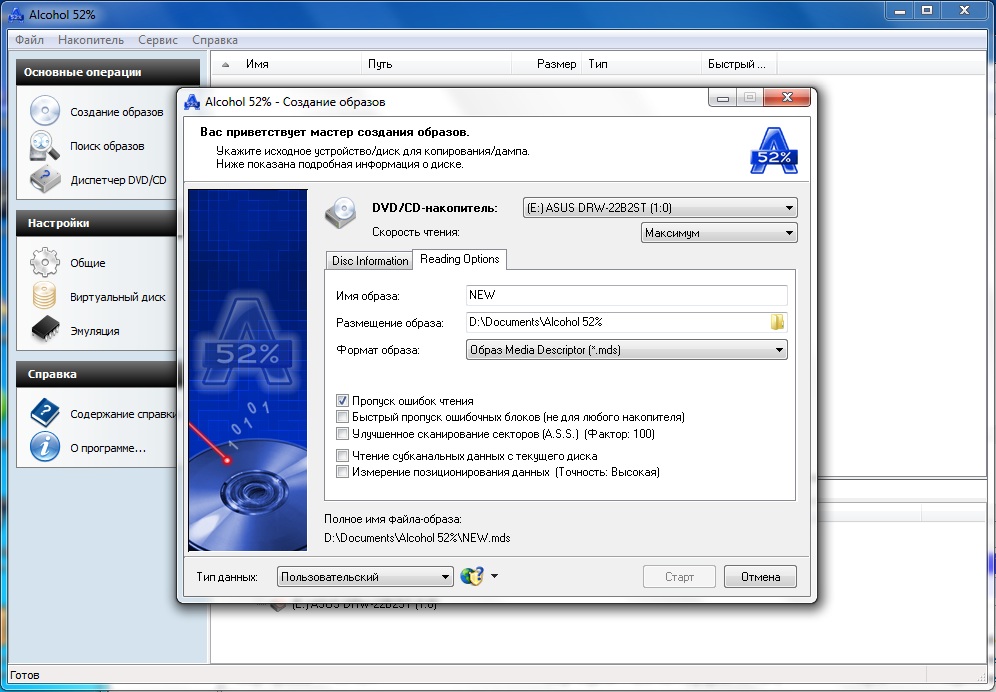Click the Настройки panel header
The height and width of the screenshot is (692, 996).
point(96,223)
